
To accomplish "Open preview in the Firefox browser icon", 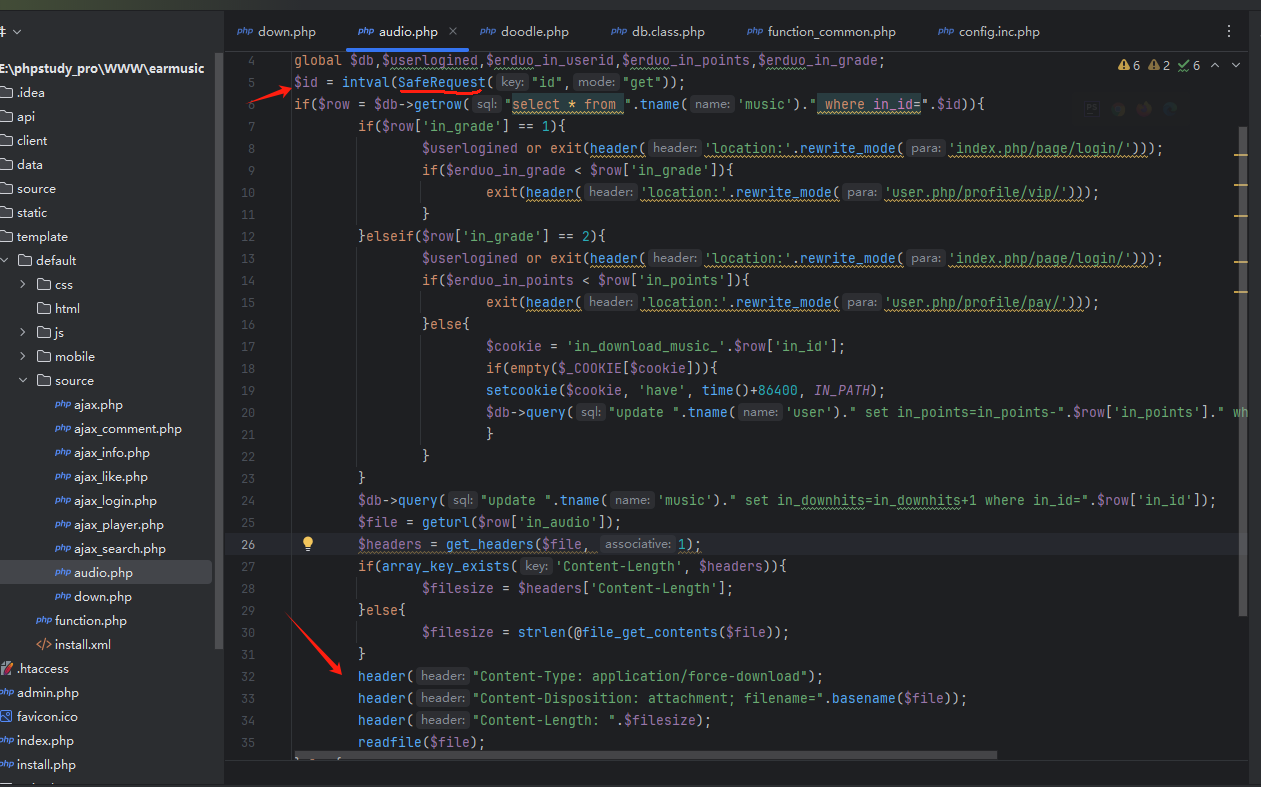I will point(1144,108).
